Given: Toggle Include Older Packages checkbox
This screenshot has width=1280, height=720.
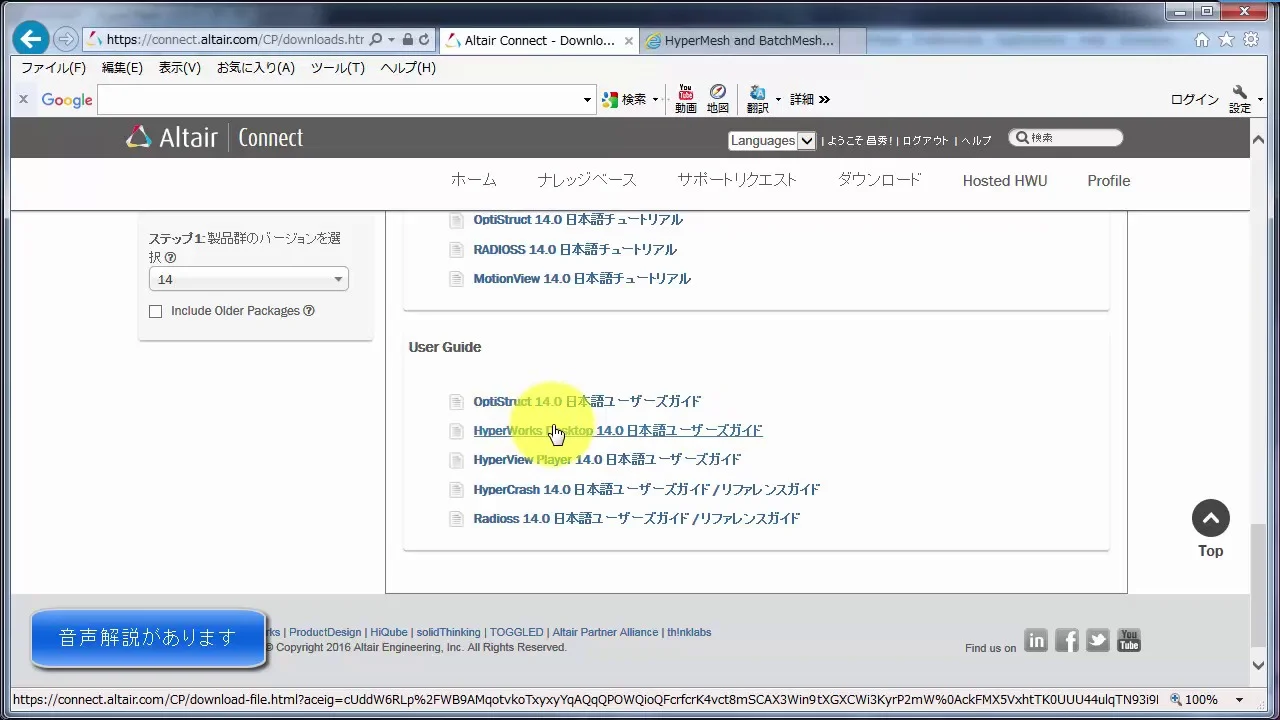Looking at the screenshot, I should click(155, 312).
